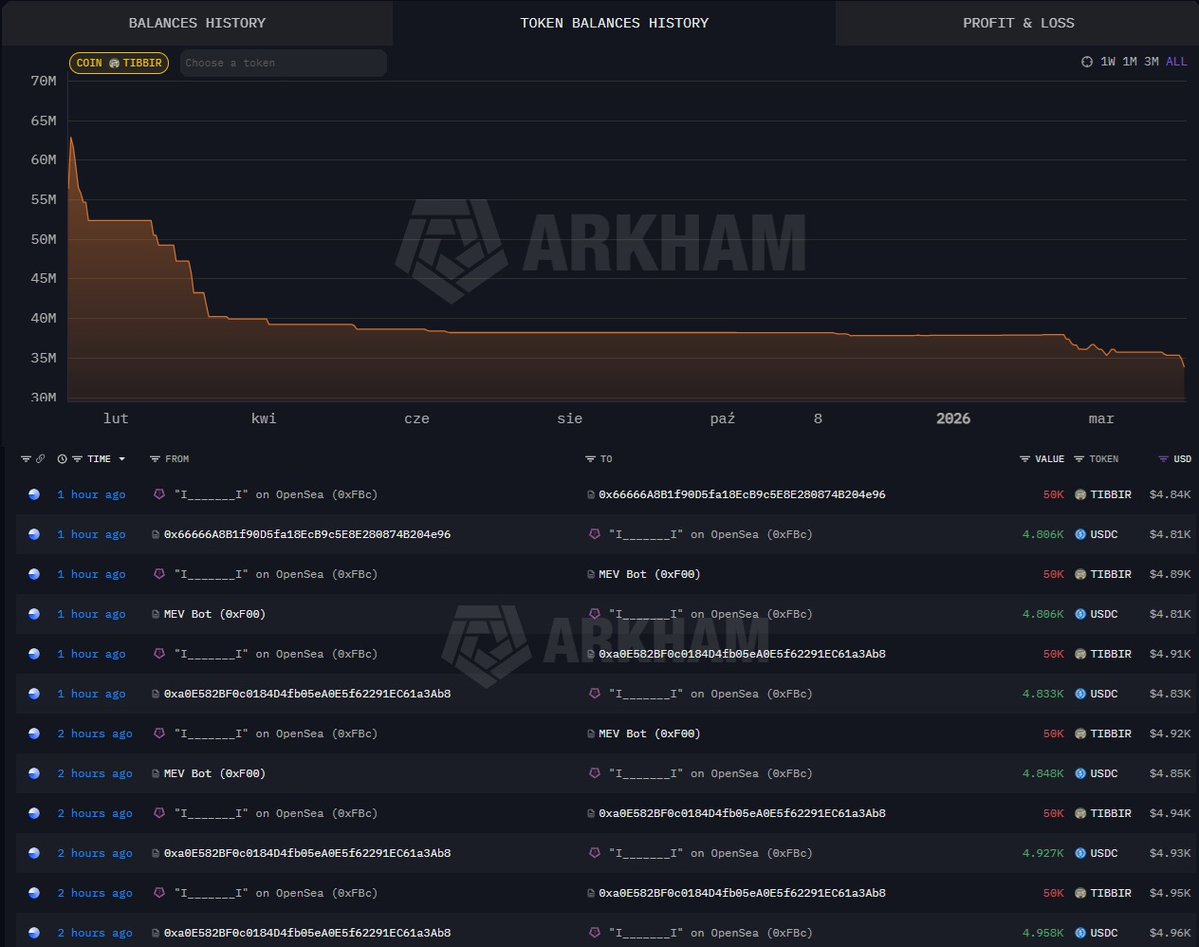Click chain icon in the $4.84K row
The width and height of the screenshot is (1199, 947).
tap(34, 494)
